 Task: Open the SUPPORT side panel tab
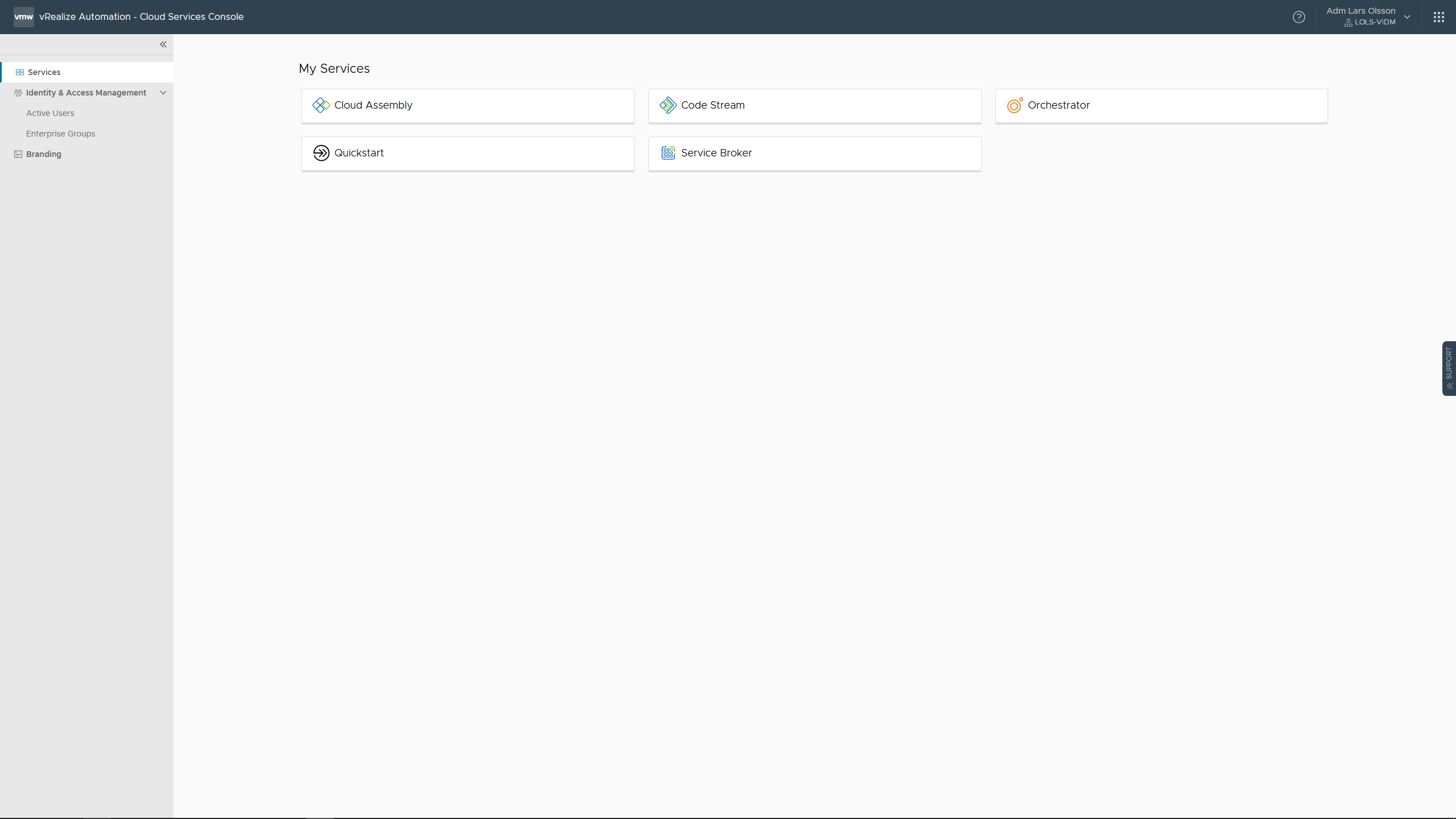pyautogui.click(x=1449, y=368)
